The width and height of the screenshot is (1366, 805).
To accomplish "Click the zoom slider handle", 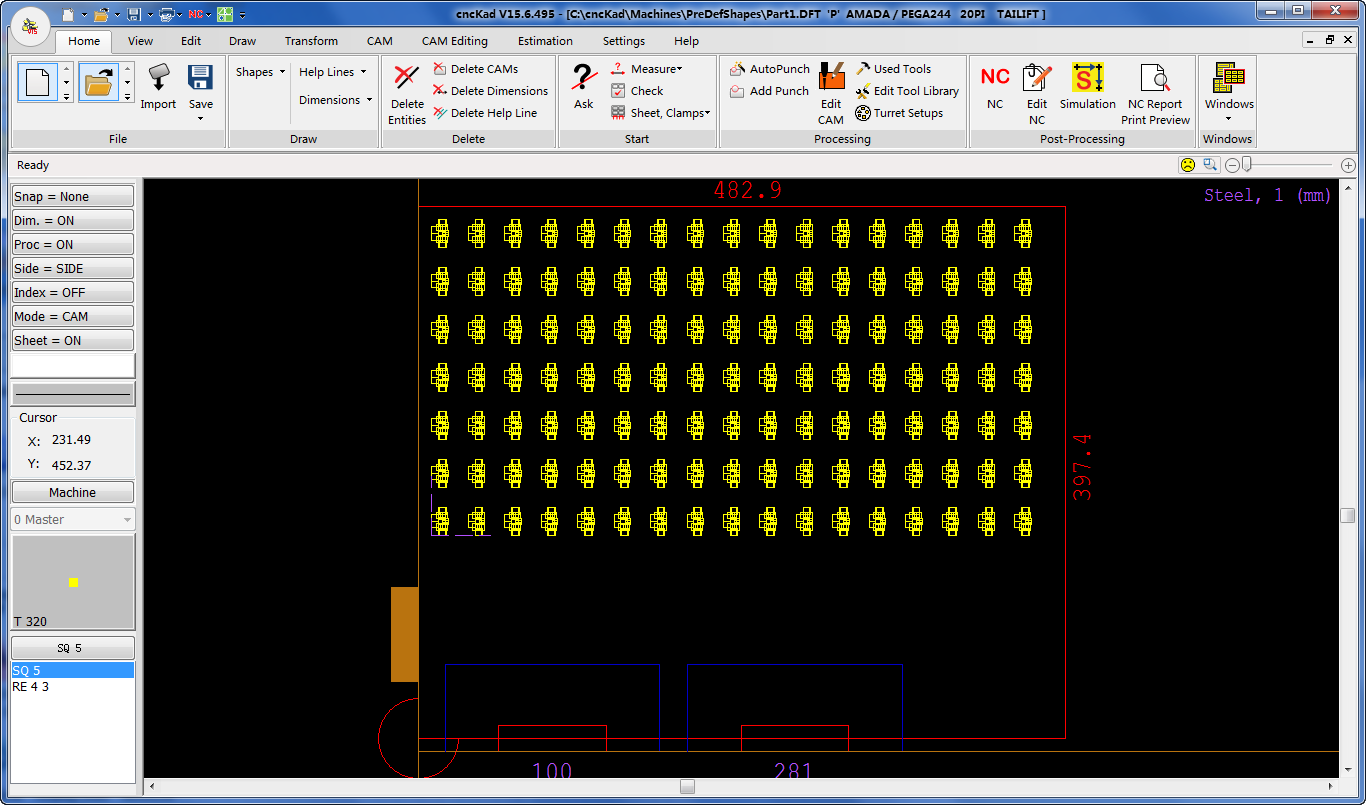I will [x=1247, y=165].
